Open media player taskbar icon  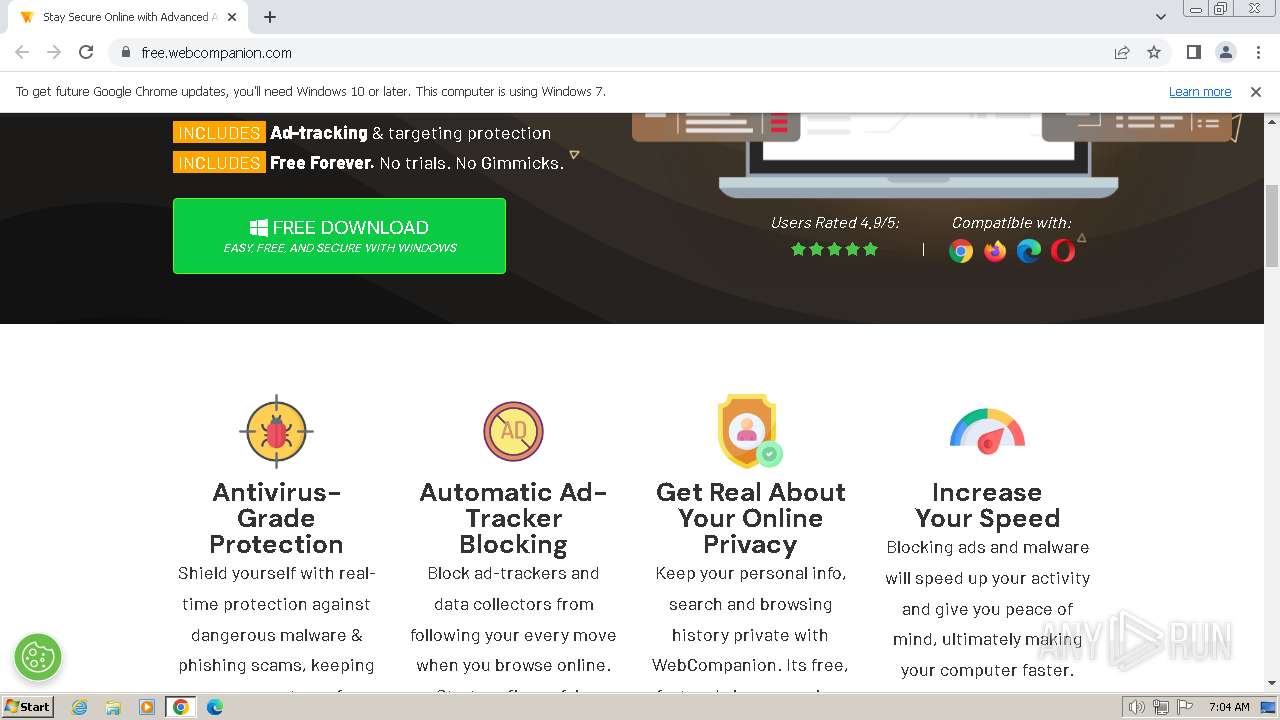147,707
